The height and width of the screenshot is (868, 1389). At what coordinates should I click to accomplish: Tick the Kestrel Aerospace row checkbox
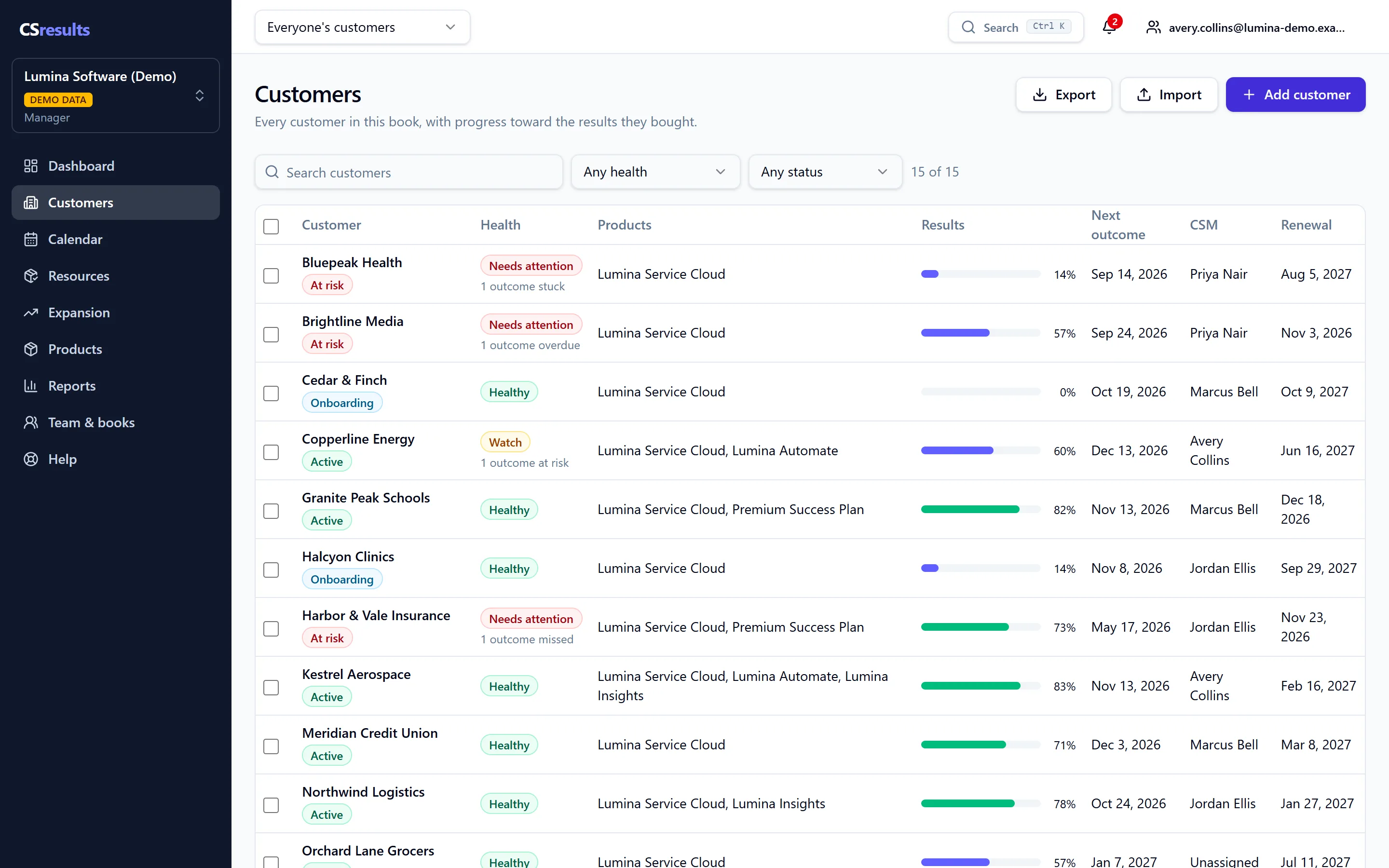[x=271, y=688]
